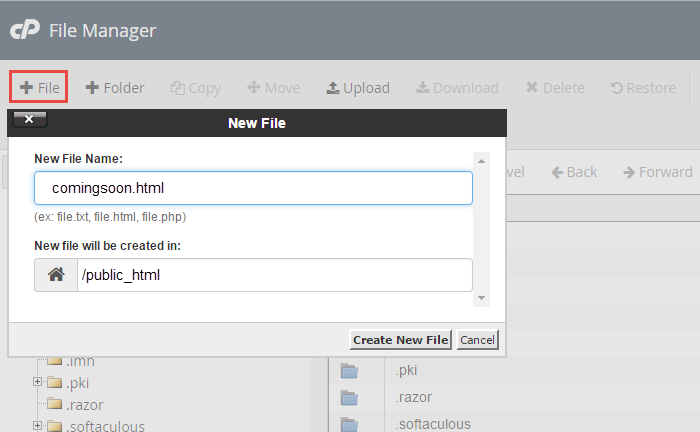Open the Upload tool
This screenshot has width=700, height=432.
358,88
